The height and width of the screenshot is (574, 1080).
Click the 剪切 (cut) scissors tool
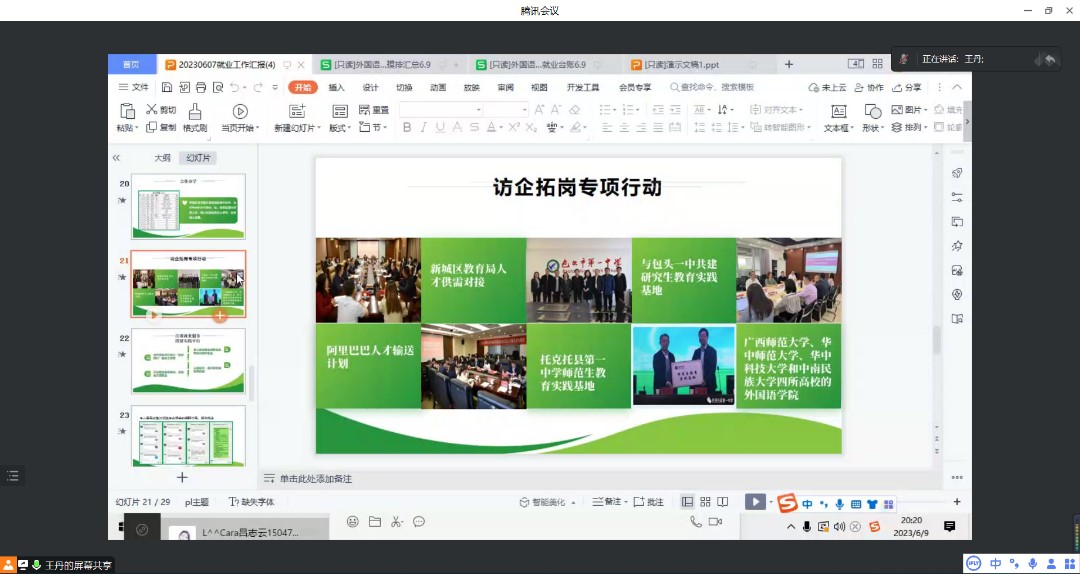coord(160,110)
